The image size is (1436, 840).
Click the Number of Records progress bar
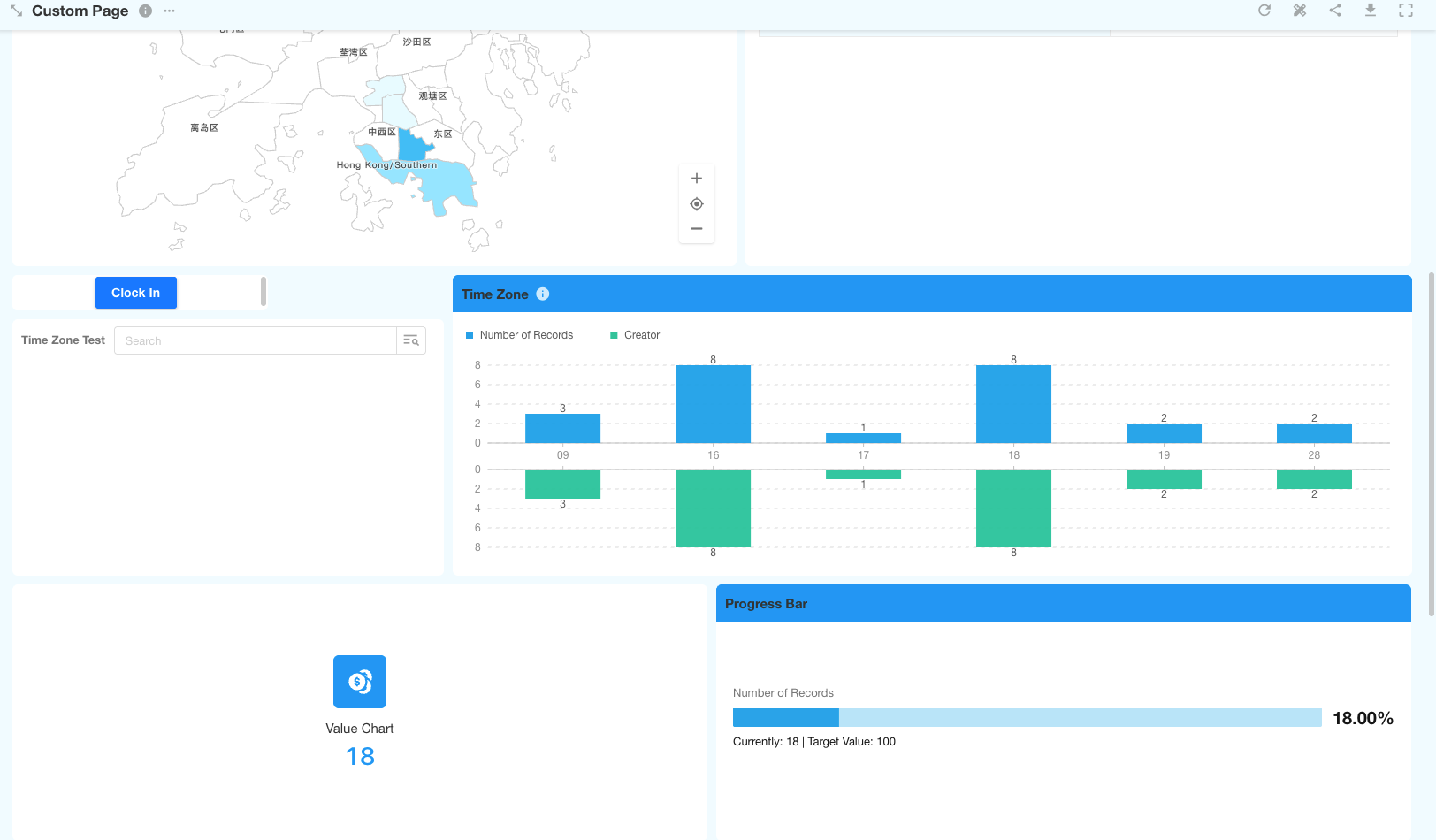[x=1027, y=718]
